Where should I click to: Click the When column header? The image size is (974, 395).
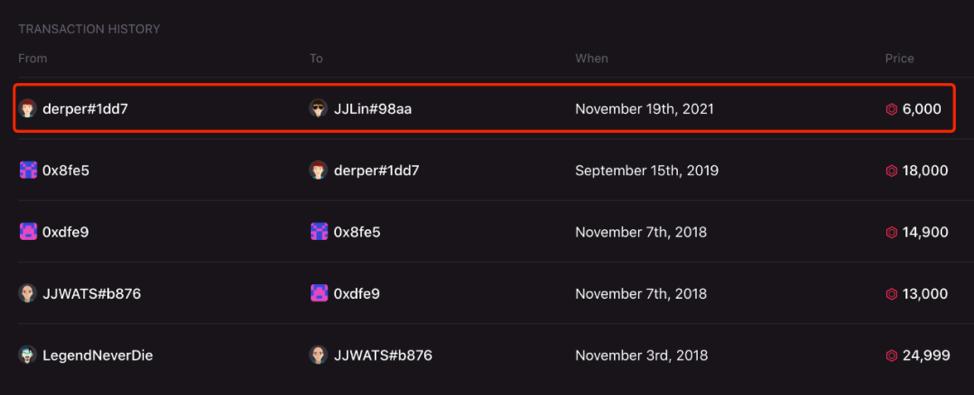[x=591, y=58]
